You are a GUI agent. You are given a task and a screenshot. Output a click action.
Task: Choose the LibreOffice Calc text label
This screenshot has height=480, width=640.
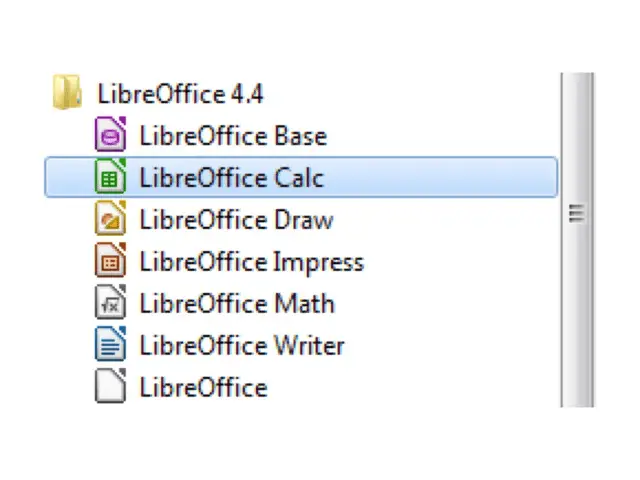point(231,178)
